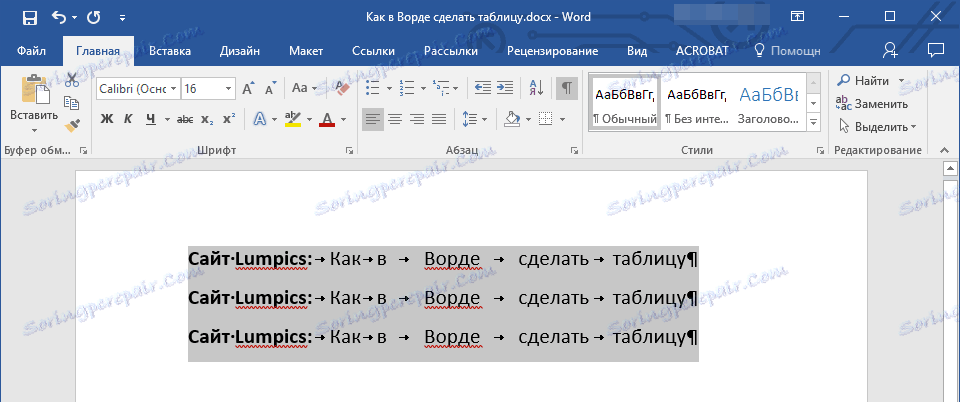Open the Выделить select menu

[x=877, y=127]
